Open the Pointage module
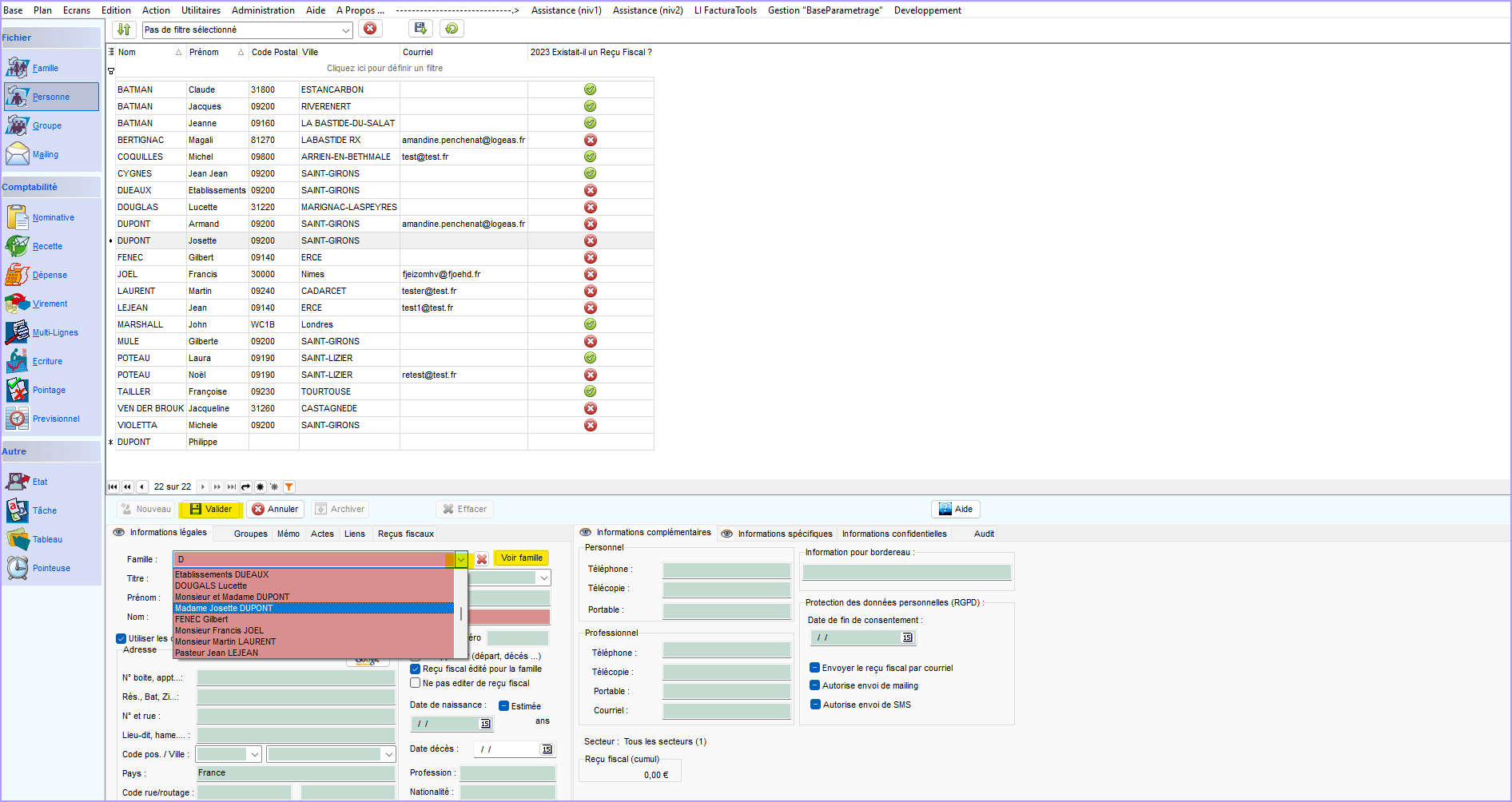Viewport: 1512px width, 802px height. click(48, 390)
